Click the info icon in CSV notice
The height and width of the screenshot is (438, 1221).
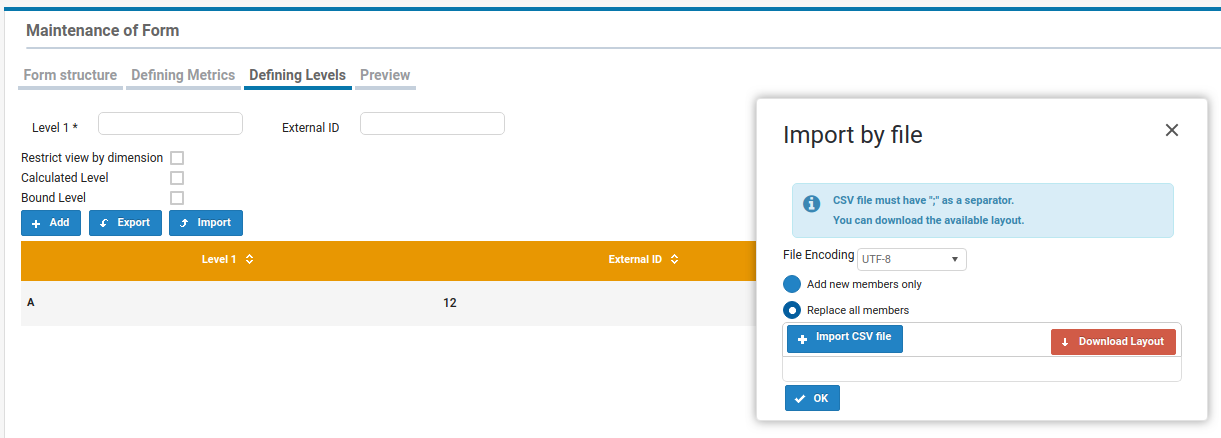pos(812,204)
